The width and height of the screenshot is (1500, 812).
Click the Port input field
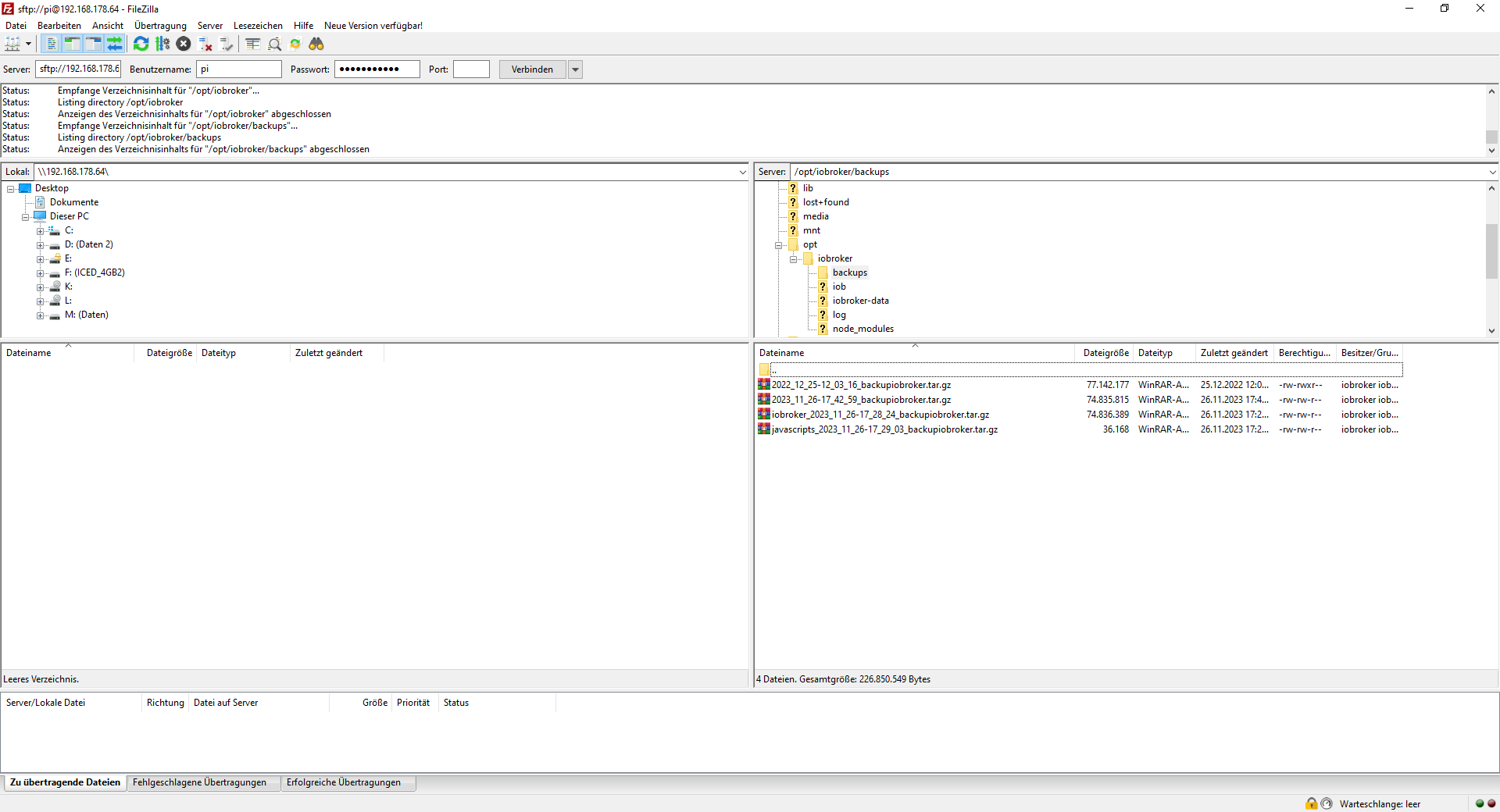[471, 69]
